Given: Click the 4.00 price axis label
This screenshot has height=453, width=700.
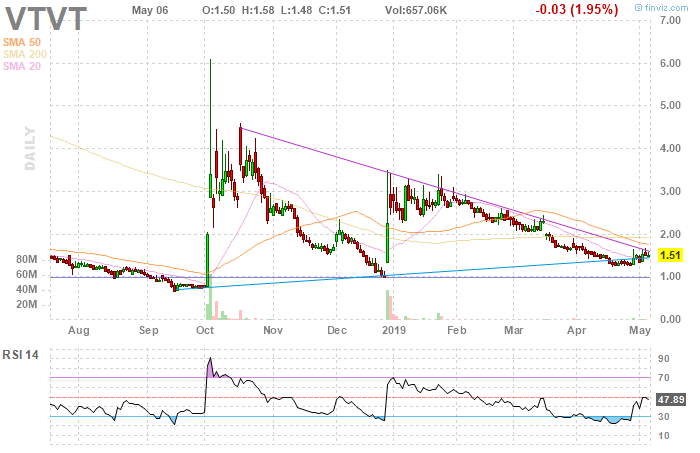Looking at the screenshot, I should pos(671,148).
